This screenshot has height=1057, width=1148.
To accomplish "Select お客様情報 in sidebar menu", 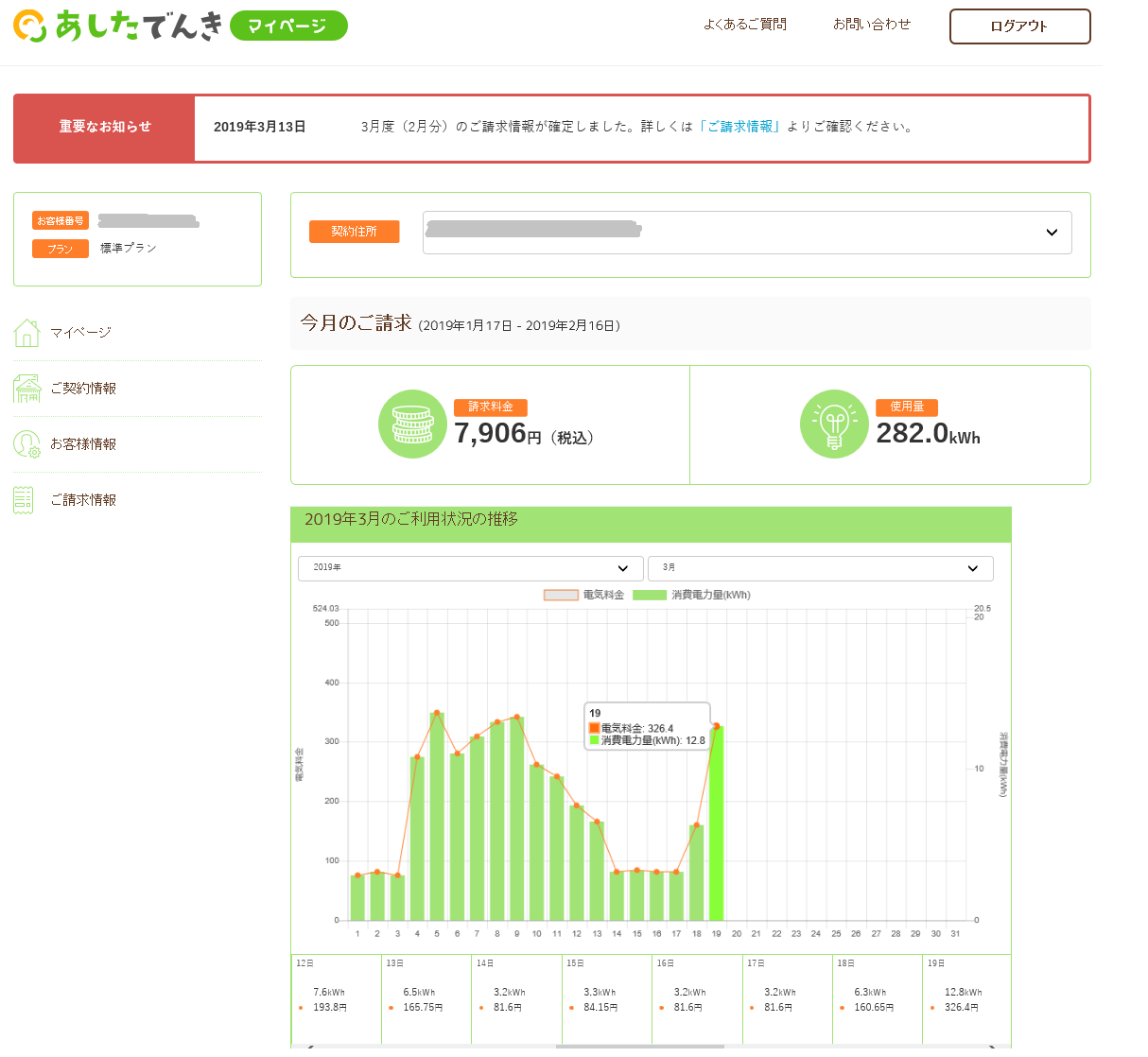I will click(x=83, y=444).
